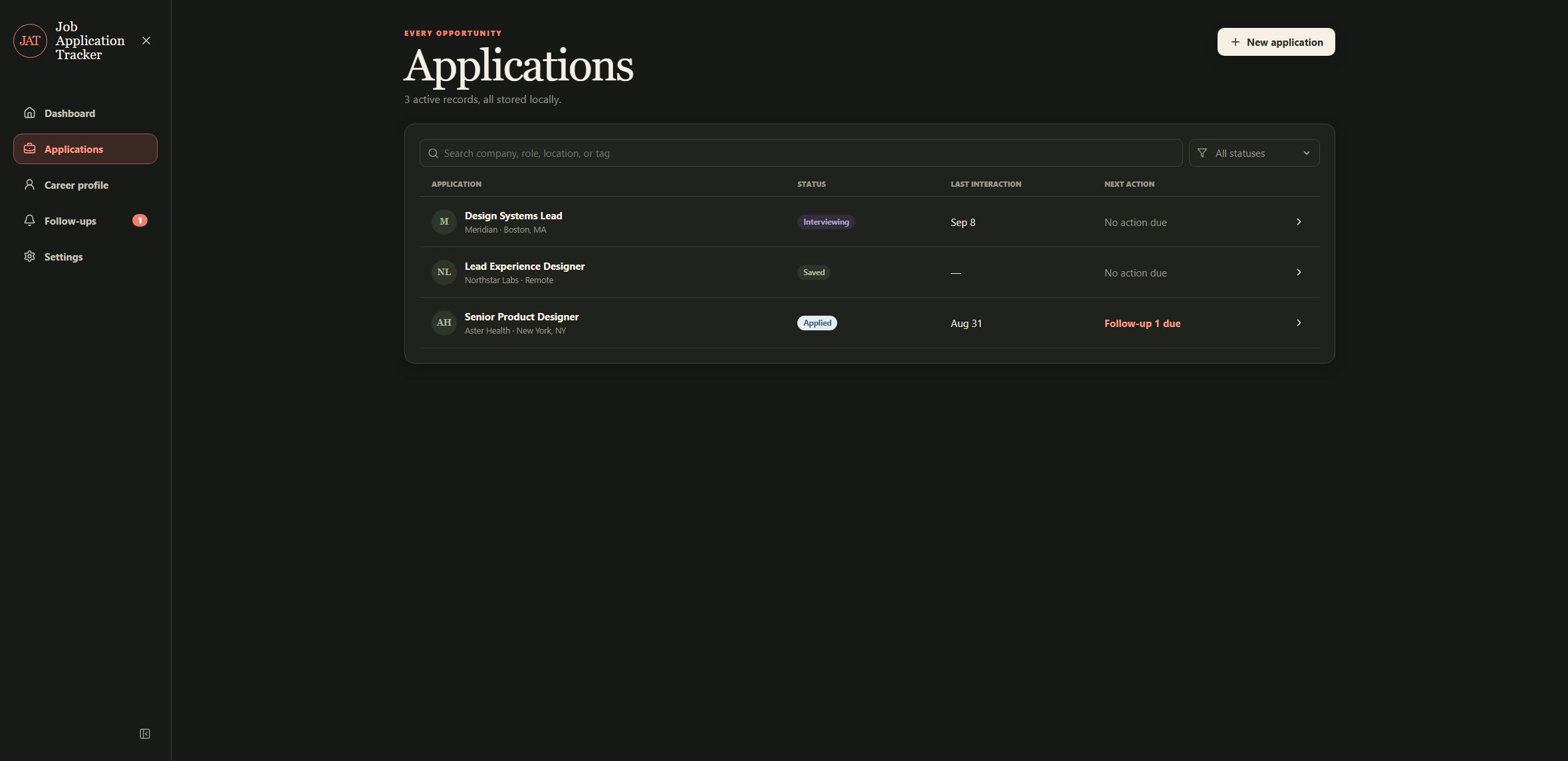Select the Applications menu label
This screenshot has width=1568, height=761.
(x=74, y=149)
